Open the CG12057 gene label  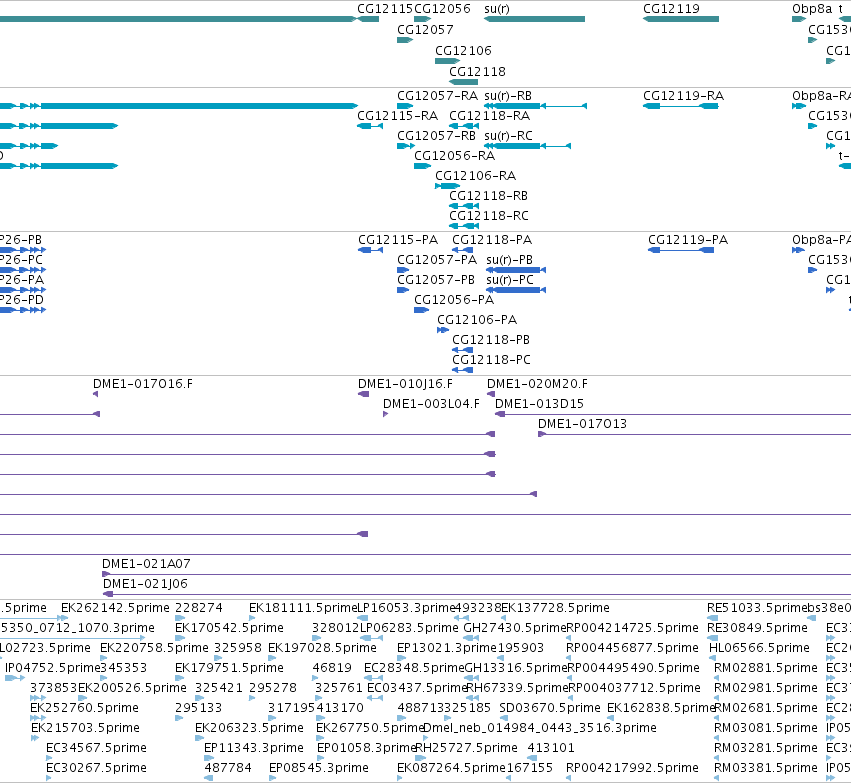point(426,29)
